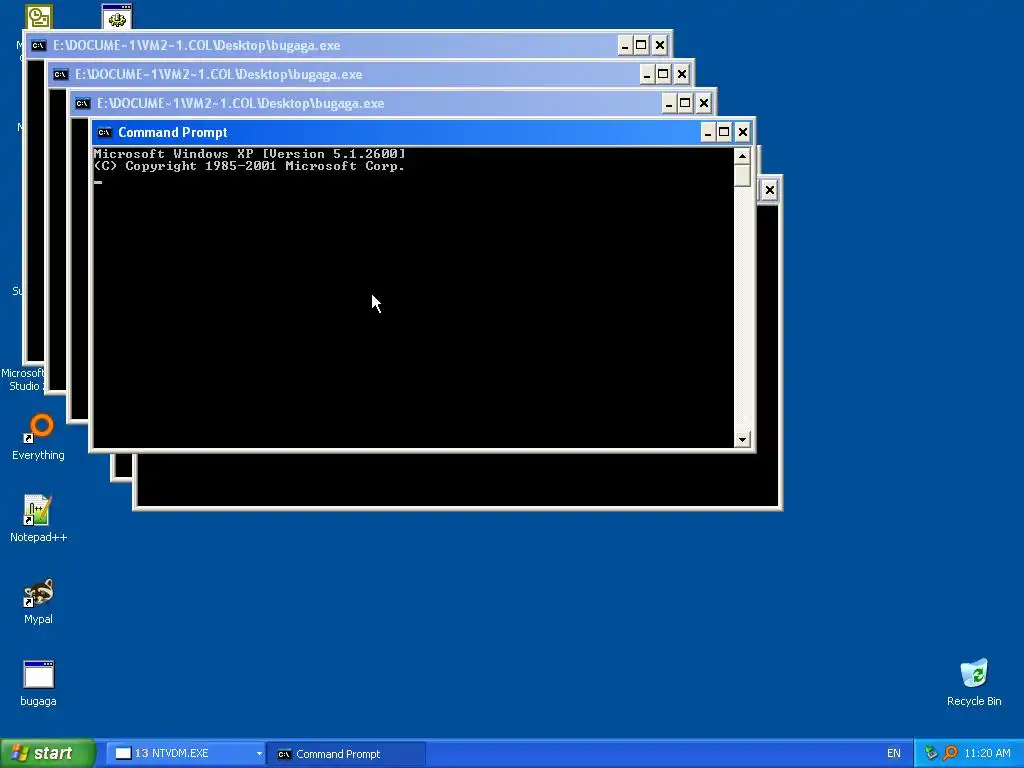Viewport: 1024px width, 768px height.
Task: Launch Notepad++ from the desktop
Action: pyautogui.click(x=38, y=519)
